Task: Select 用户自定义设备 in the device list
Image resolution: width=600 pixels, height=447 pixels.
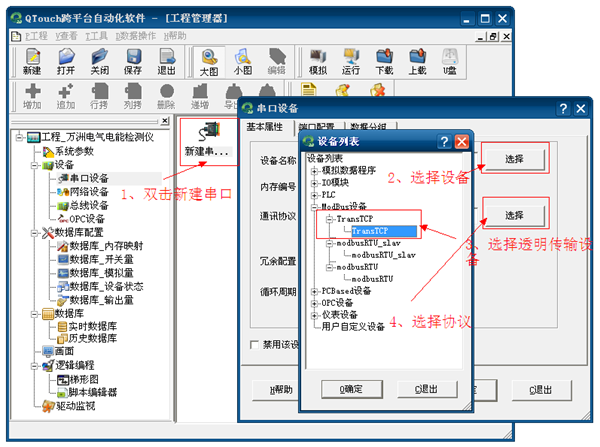Action: [x=353, y=327]
